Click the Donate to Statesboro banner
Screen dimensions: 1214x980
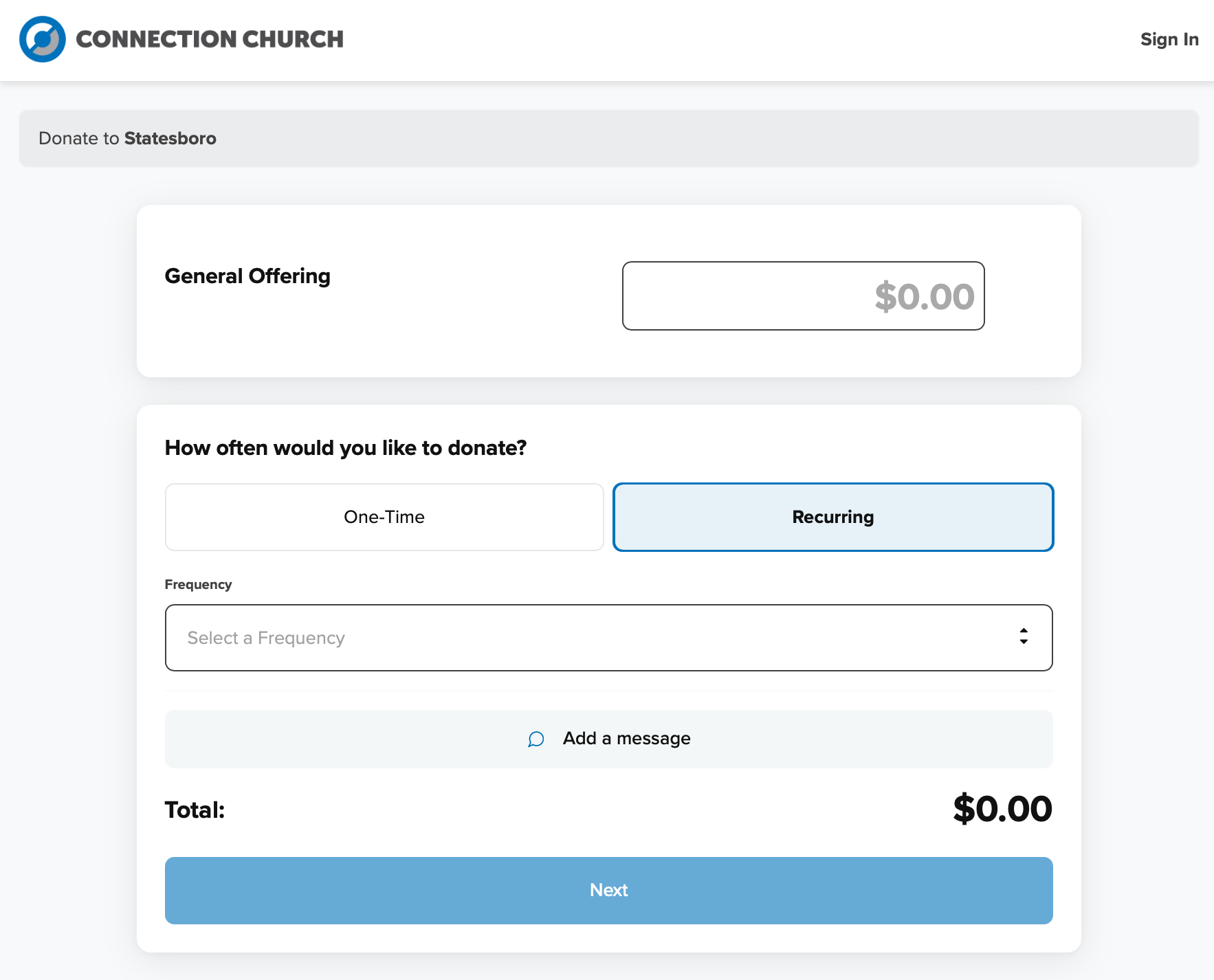click(x=608, y=138)
